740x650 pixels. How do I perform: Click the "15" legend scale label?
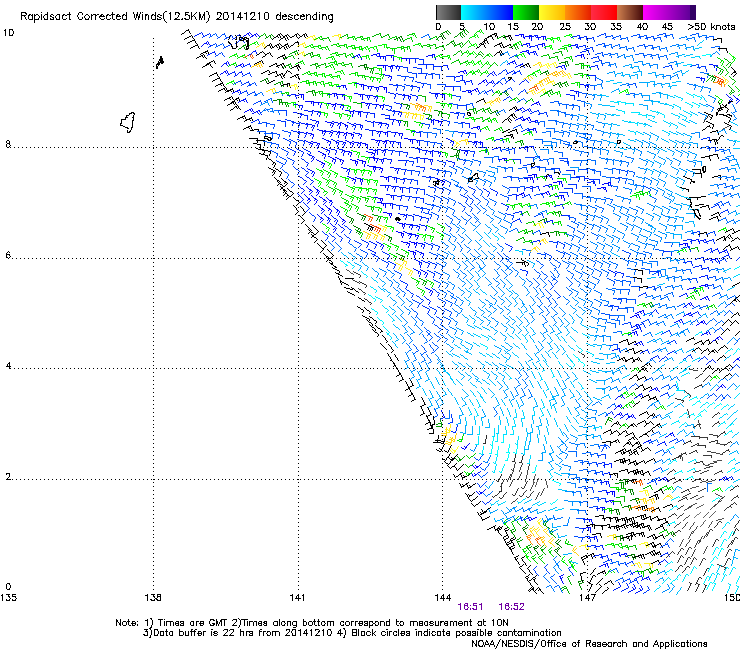click(513, 27)
